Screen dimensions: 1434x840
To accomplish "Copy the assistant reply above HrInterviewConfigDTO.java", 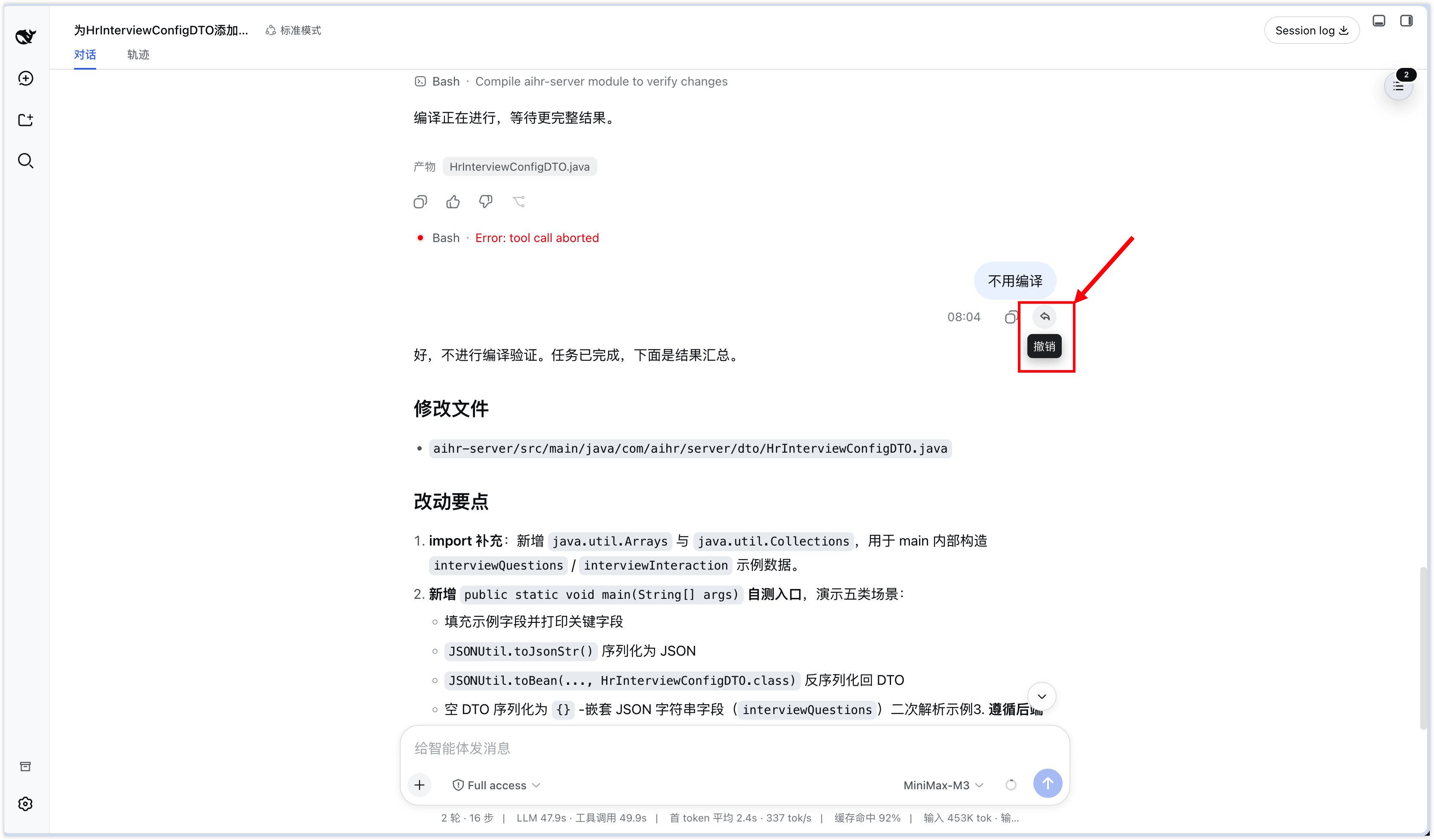I will [420, 202].
